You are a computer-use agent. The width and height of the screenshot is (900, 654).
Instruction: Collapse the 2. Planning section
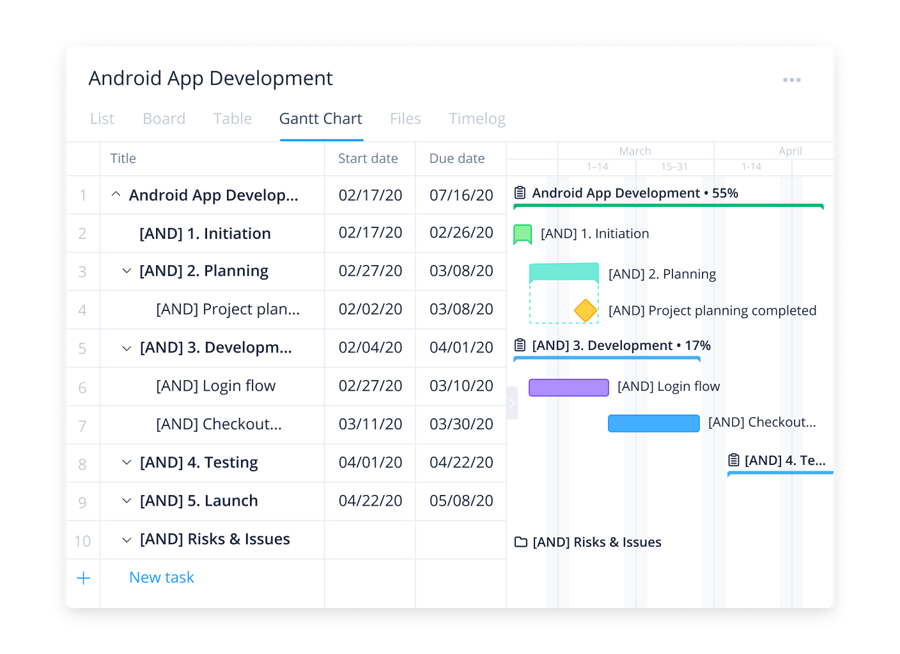[126, 271]
